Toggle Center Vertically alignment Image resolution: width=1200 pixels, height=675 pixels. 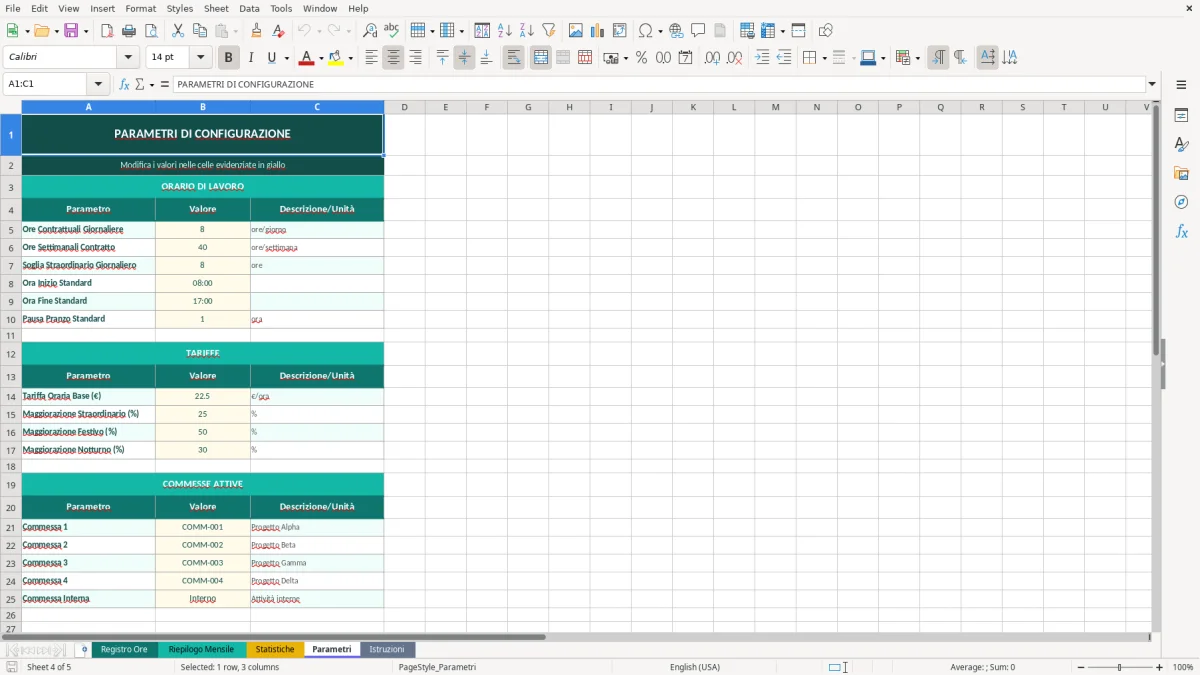point(464,58)
